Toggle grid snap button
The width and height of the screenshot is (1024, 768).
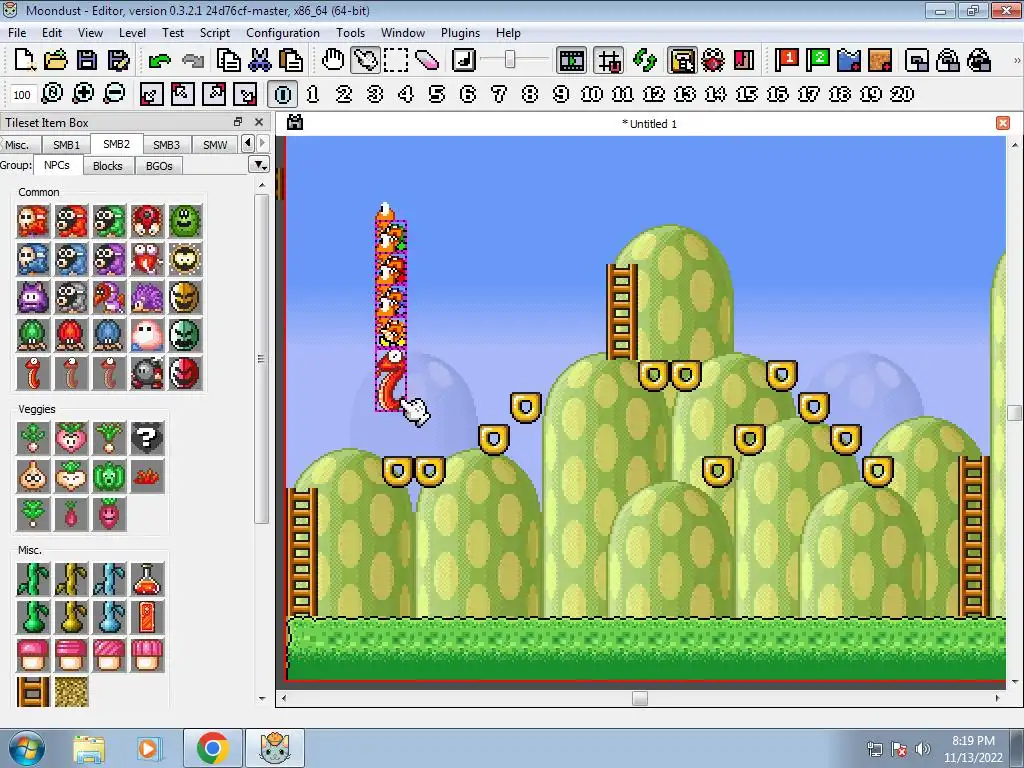[x=609, y=60]
